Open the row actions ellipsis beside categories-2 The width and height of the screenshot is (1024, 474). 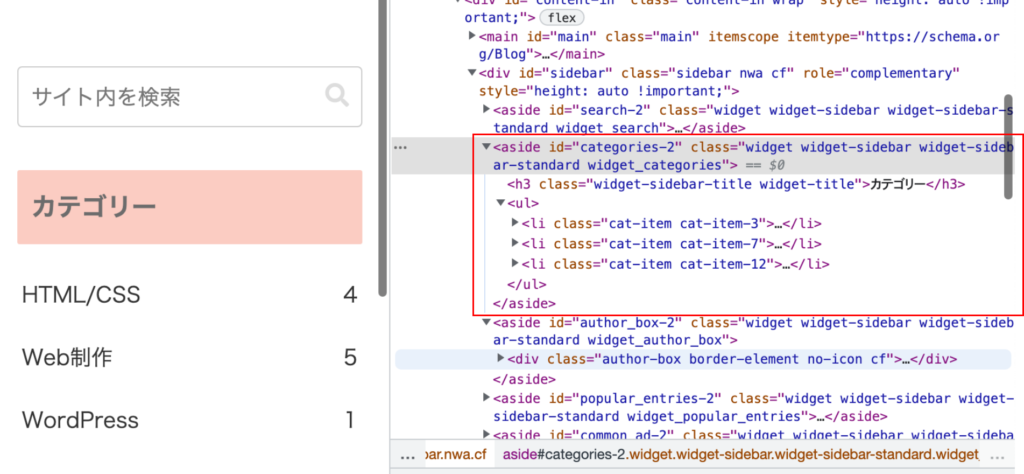(x=400, y=148)
